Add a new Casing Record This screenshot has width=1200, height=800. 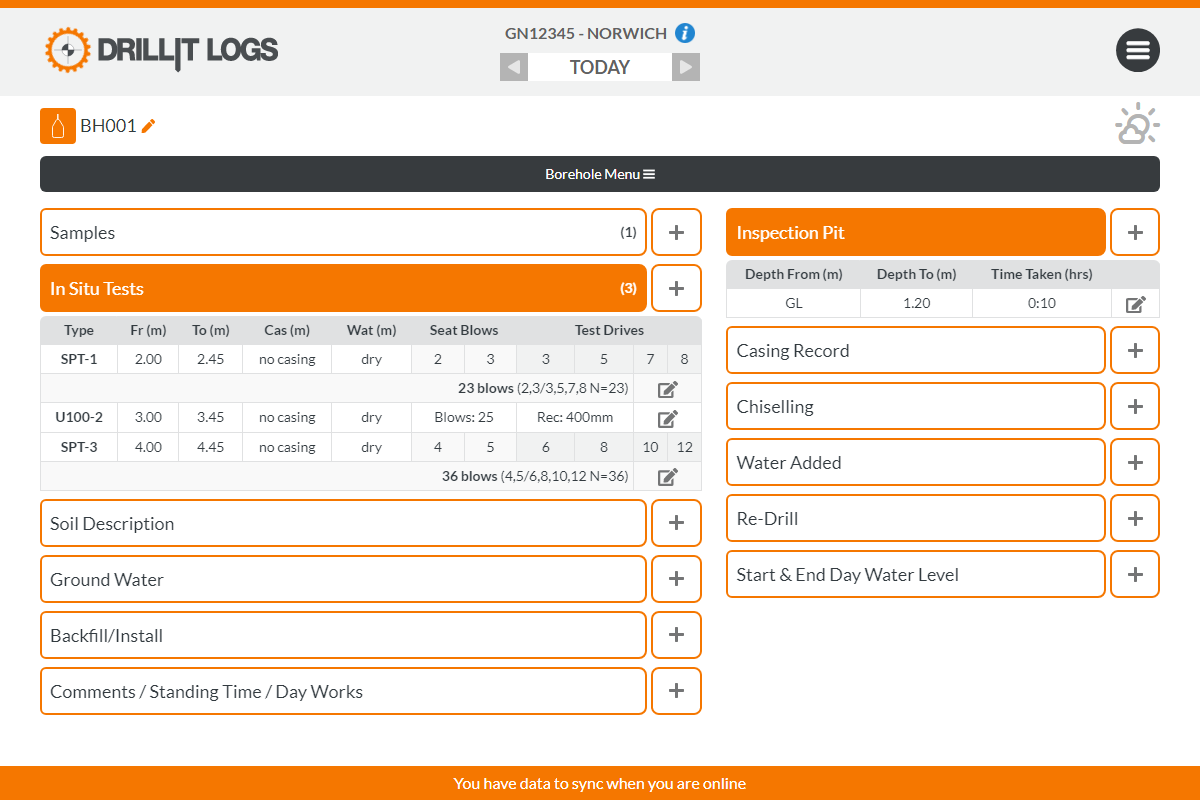[x=1135, y=350]
